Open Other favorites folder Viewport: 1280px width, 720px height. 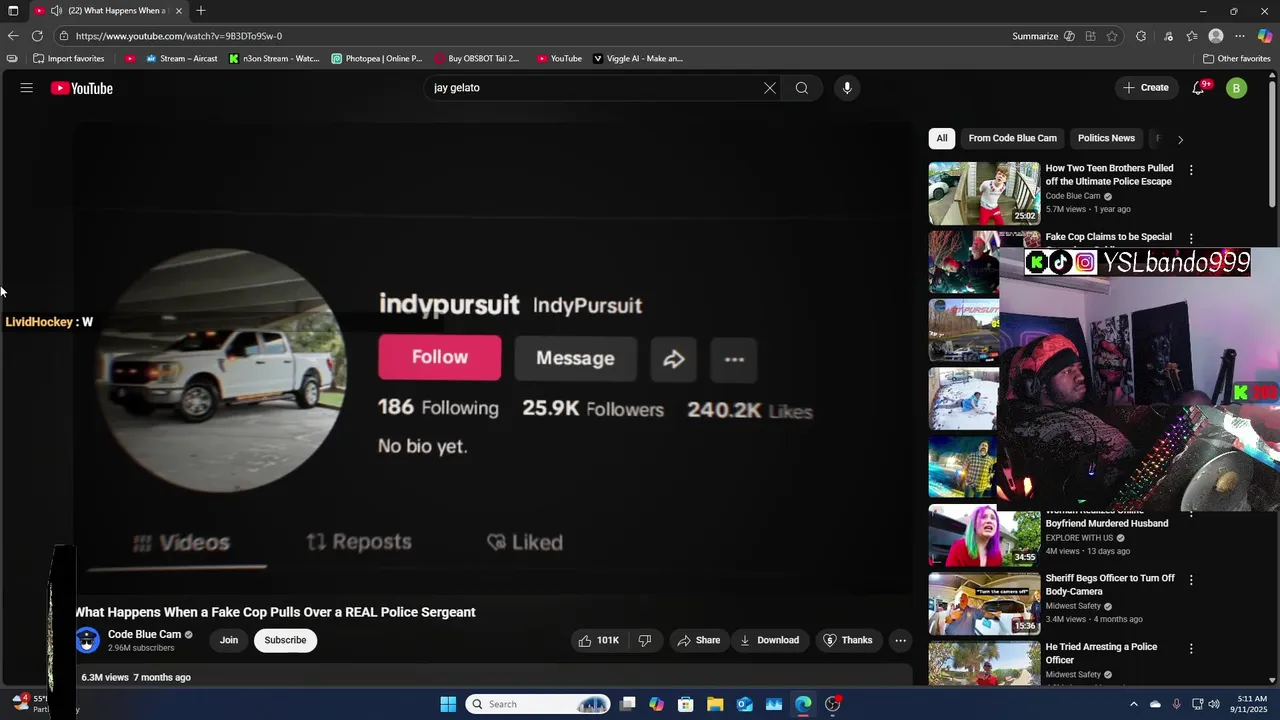[x=1236, y=59]
